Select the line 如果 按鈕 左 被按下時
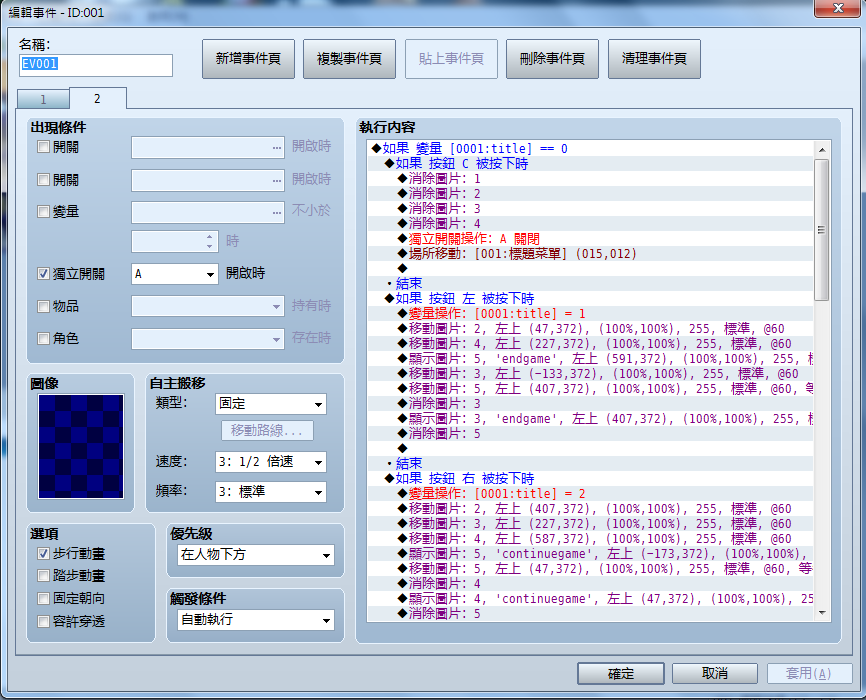 click(591, 299)
